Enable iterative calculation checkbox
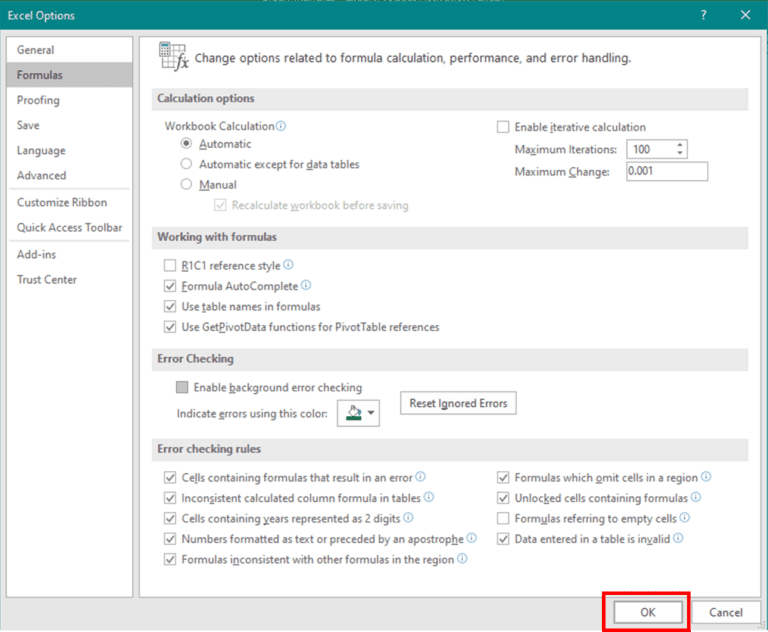 [x=503, y=127]
